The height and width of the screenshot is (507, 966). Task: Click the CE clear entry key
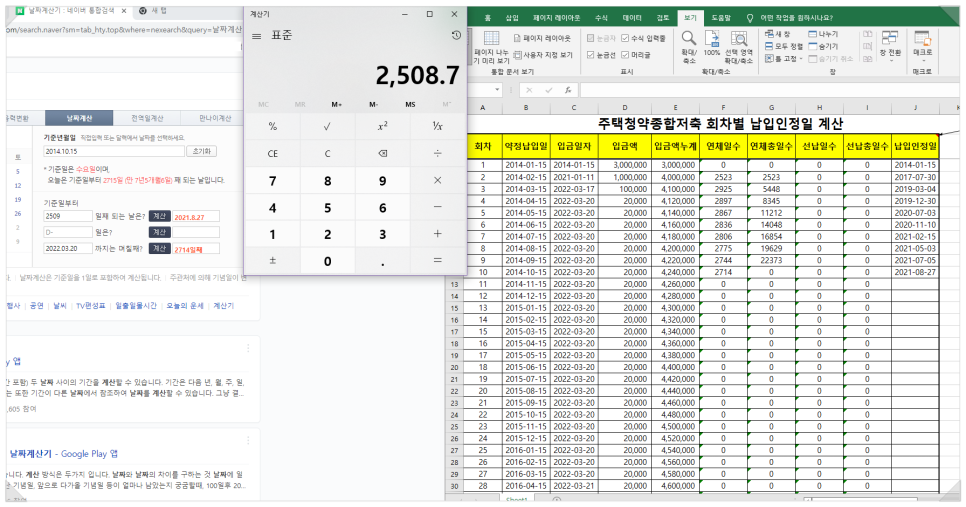coord(273,153)
